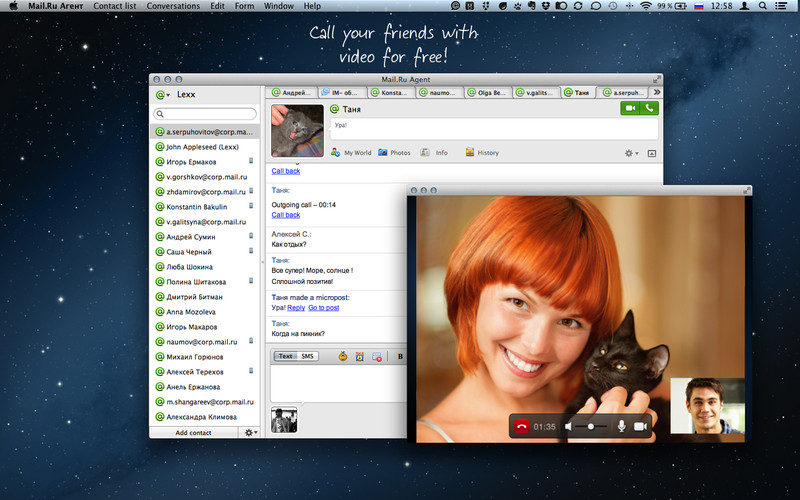Switch to the Olga Be... conversation tab
Viewport: 800px width, 500px height.
click(488, 92)
